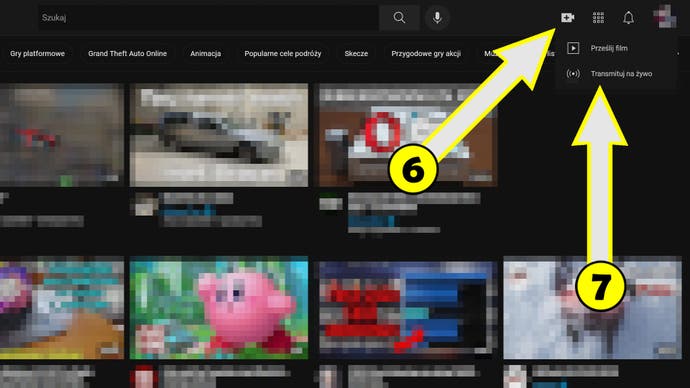Activate voice search microphone
Image resolution: width=690 pixels, height=388 pixels.
coord(437,18)
